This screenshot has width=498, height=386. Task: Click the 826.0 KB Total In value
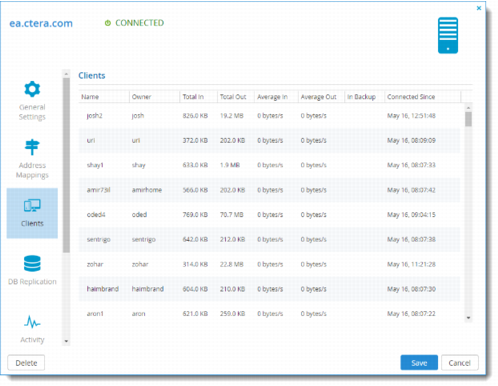tap(195, 116)
